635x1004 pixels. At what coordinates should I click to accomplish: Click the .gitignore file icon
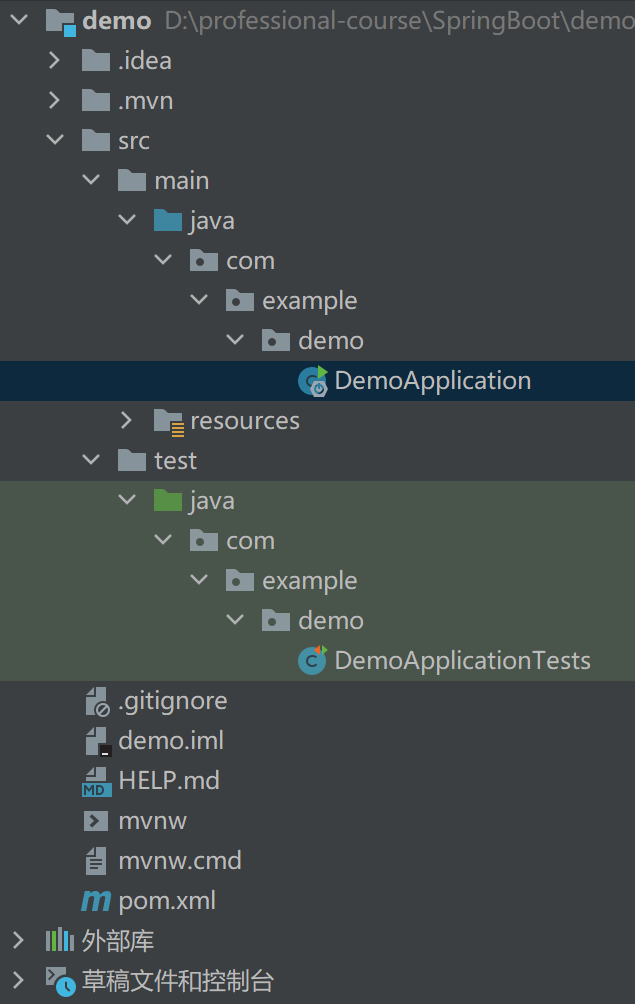[96, 701]
